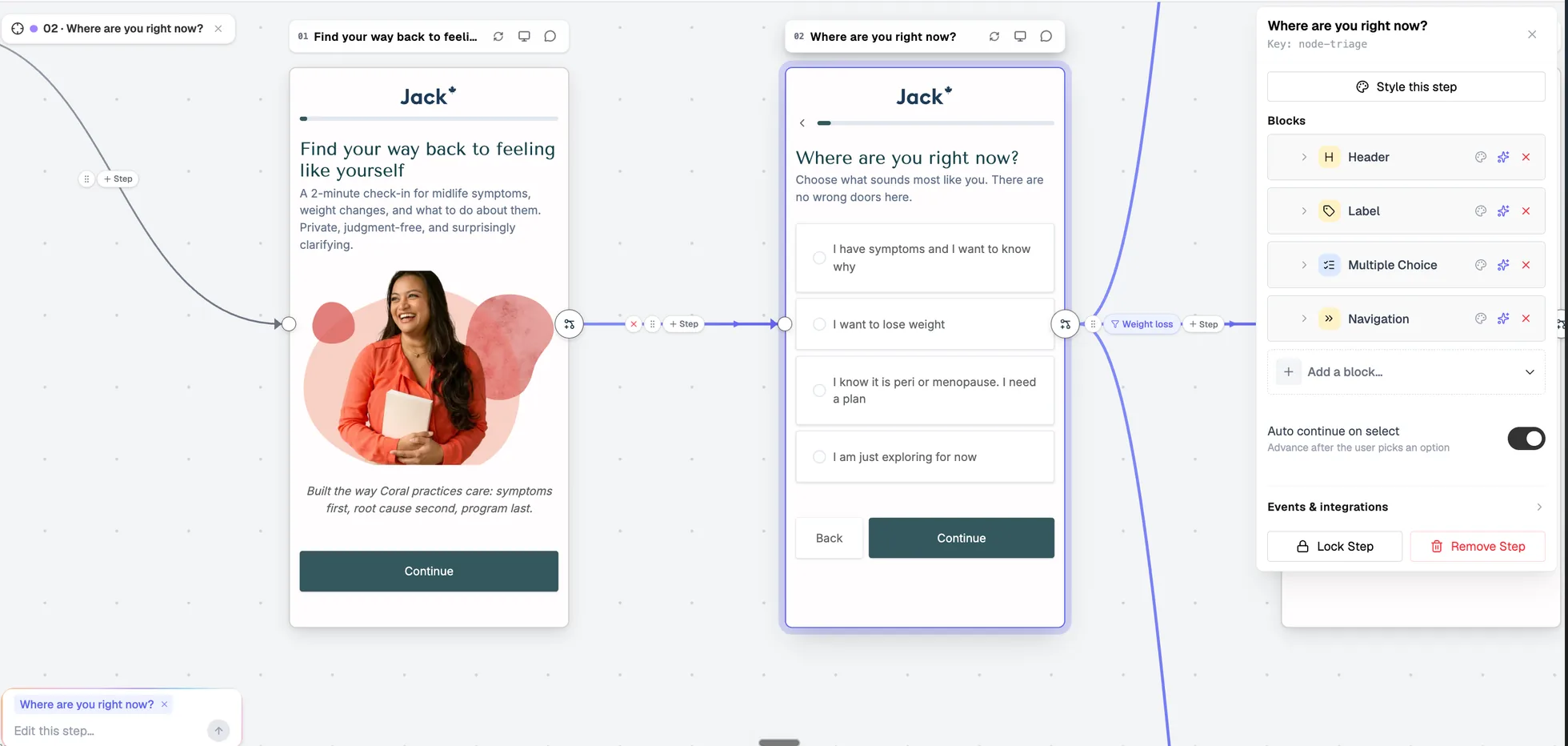Open the Add a block dropdown

1406,371
